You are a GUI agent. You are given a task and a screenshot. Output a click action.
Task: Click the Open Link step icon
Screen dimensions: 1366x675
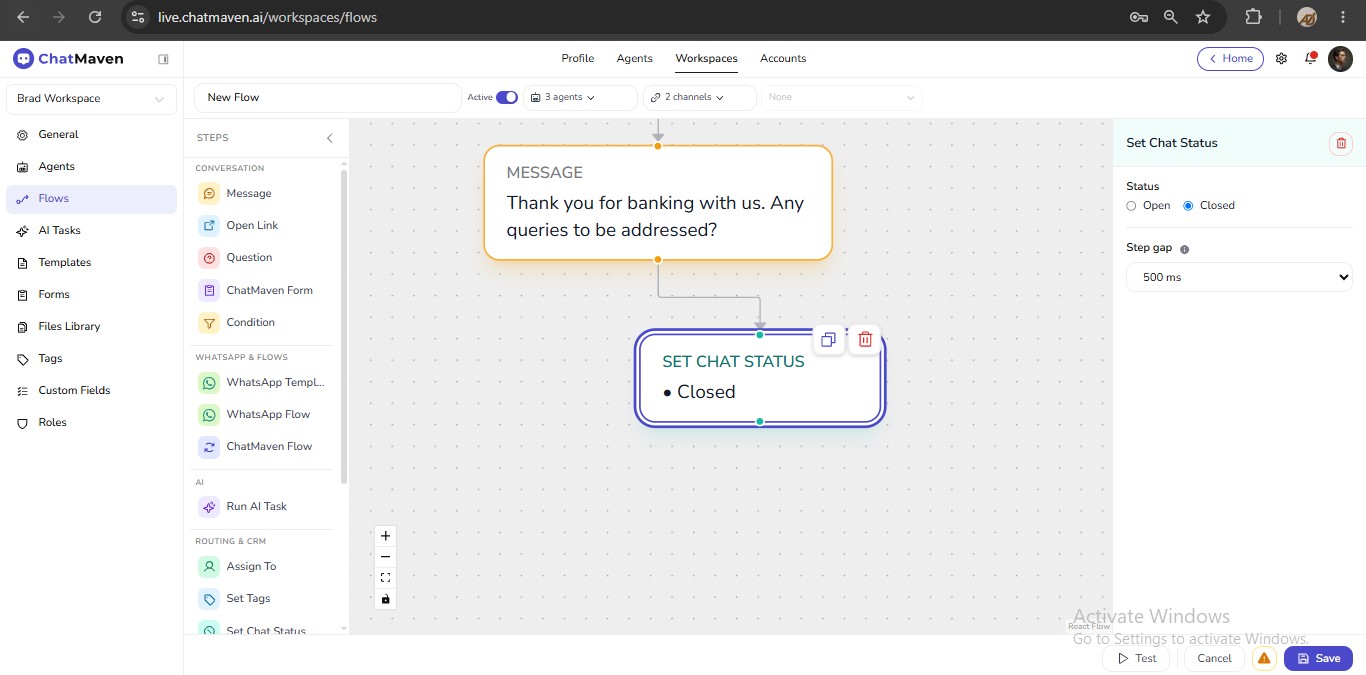pyautogui.click(x=209, y=226)
